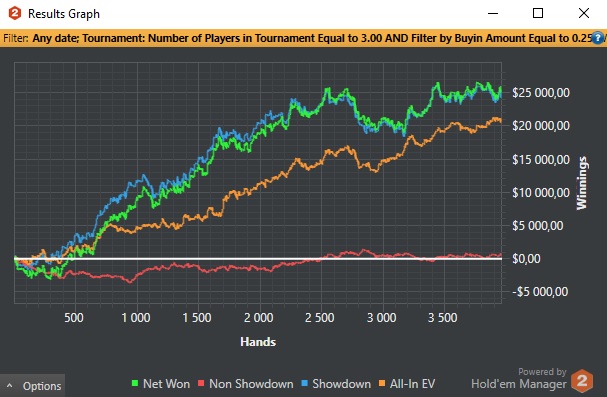
Task: Expand the Options panel
Action: pos(33,385)
